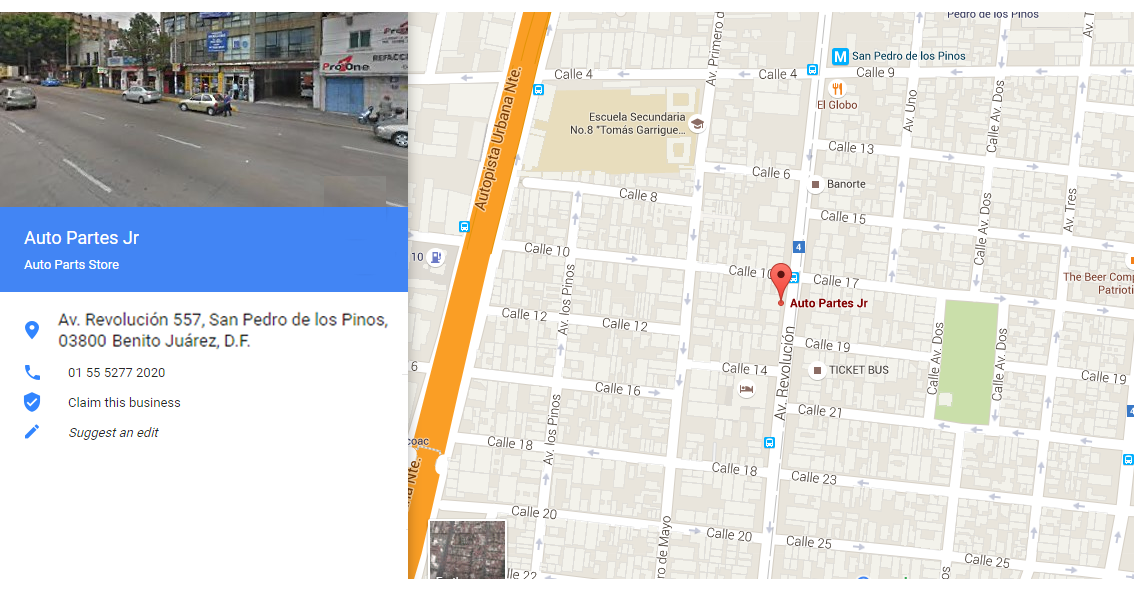The image size is (1134, 593).
Task: Select the green park area on map
Action: coord(966,362)
